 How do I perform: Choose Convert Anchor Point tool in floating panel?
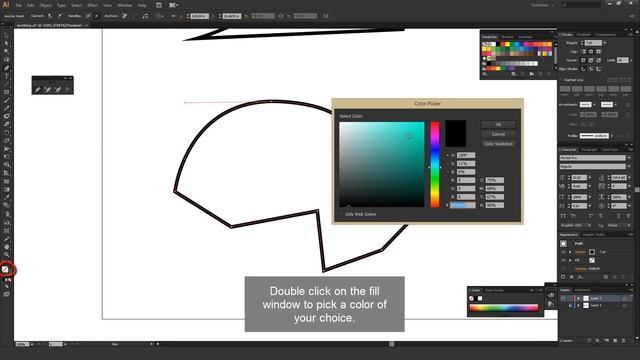[67, 89]
